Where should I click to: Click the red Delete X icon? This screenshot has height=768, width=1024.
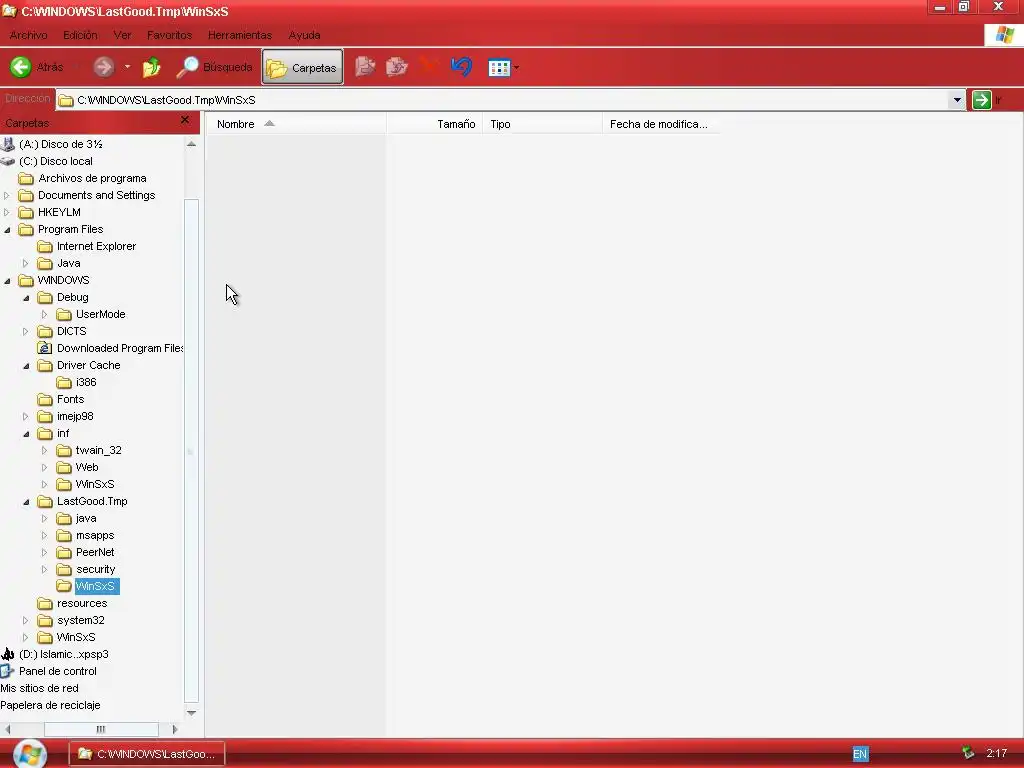tap(428, 67)
